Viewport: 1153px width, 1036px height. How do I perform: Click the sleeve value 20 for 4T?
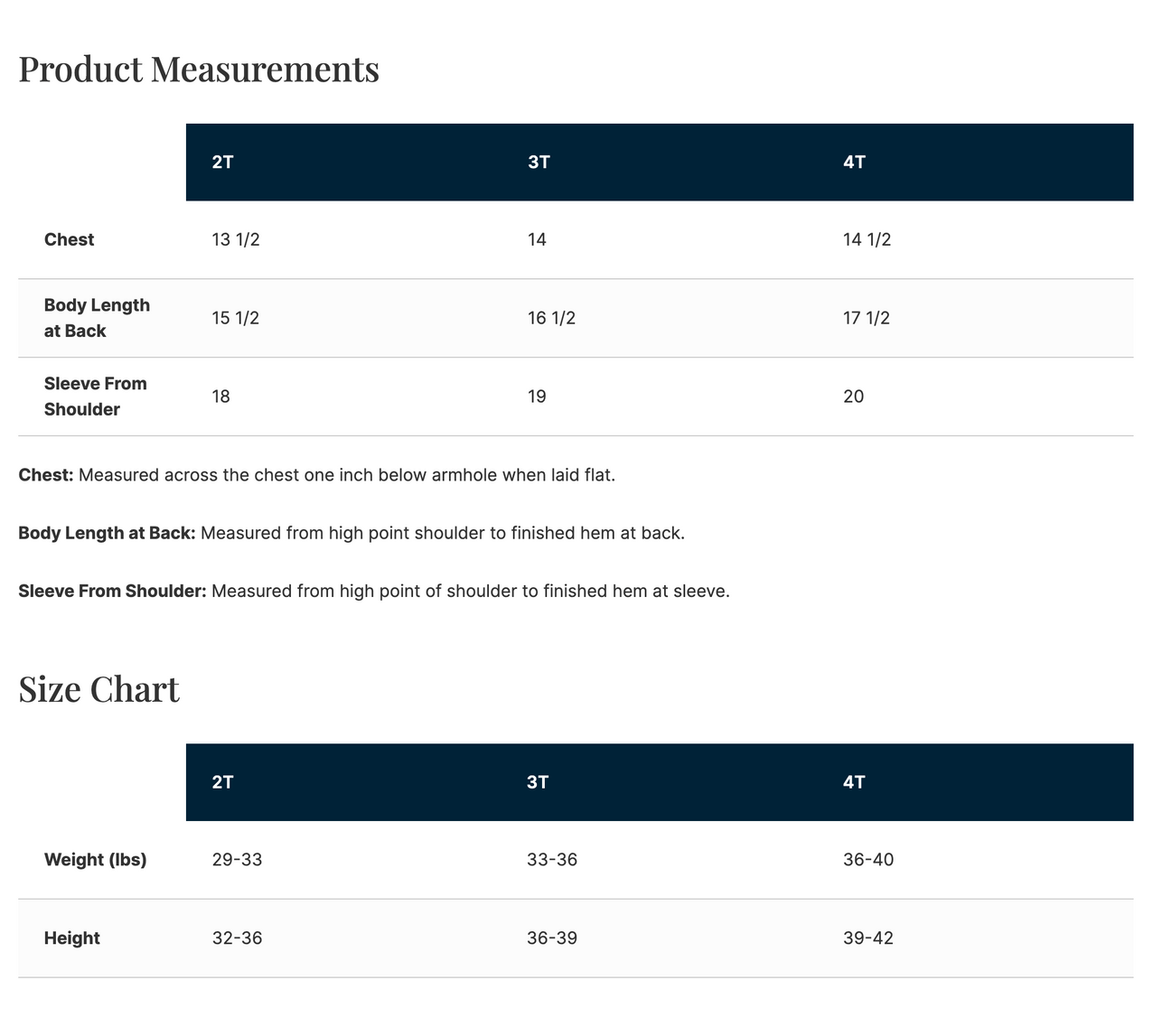pyautogui.click(x=853, y=397)
